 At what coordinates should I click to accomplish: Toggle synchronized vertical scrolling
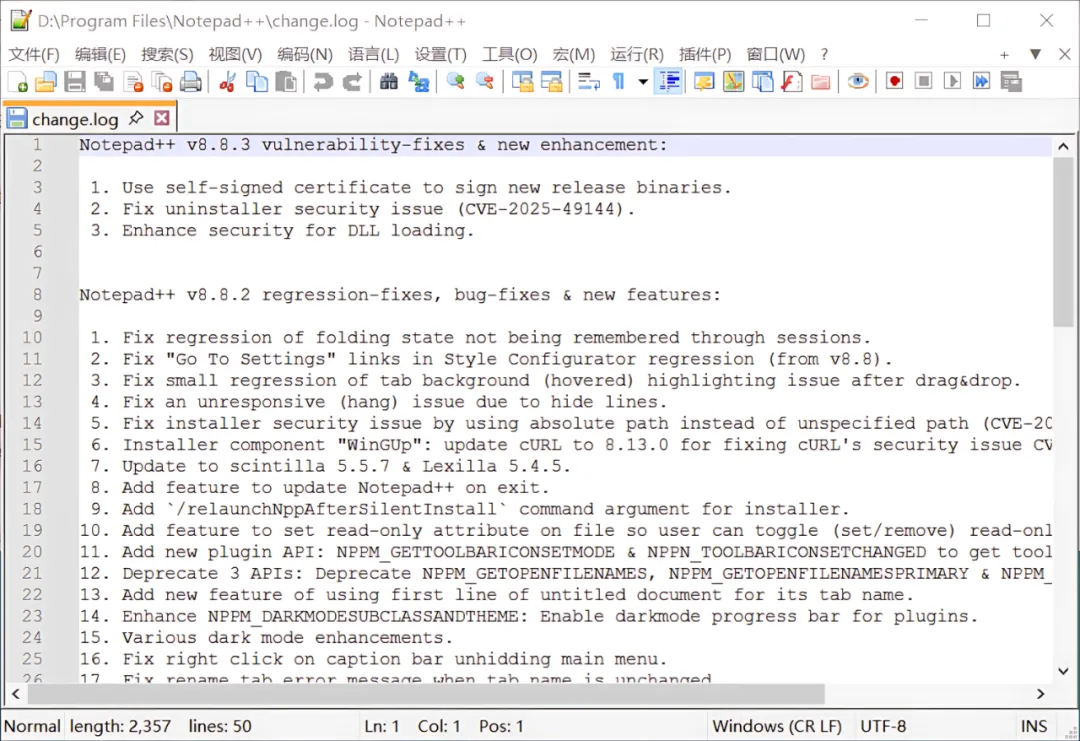click(x=522, y=82)
